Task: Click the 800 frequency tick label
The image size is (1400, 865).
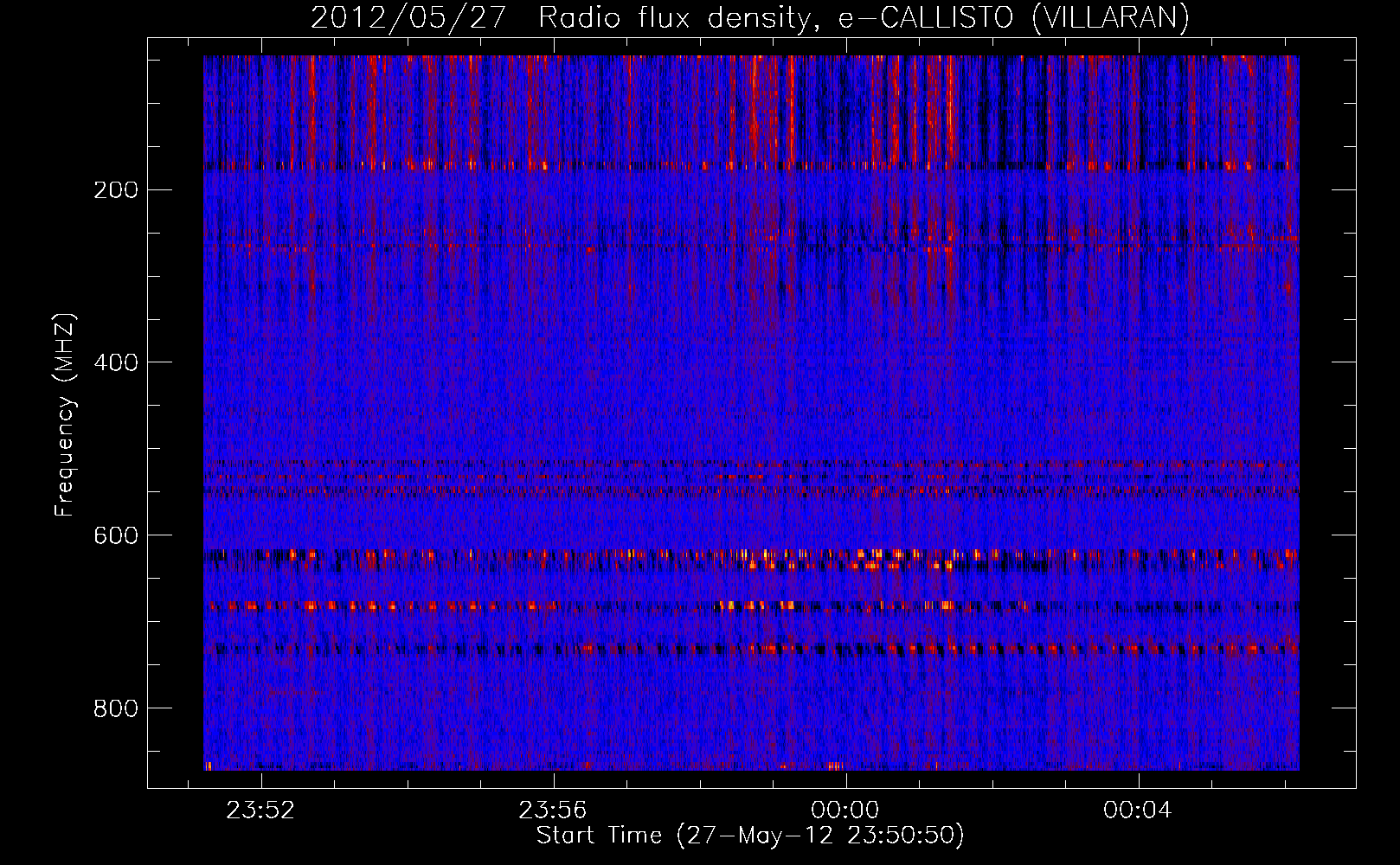Action: (x=116, y=708)
